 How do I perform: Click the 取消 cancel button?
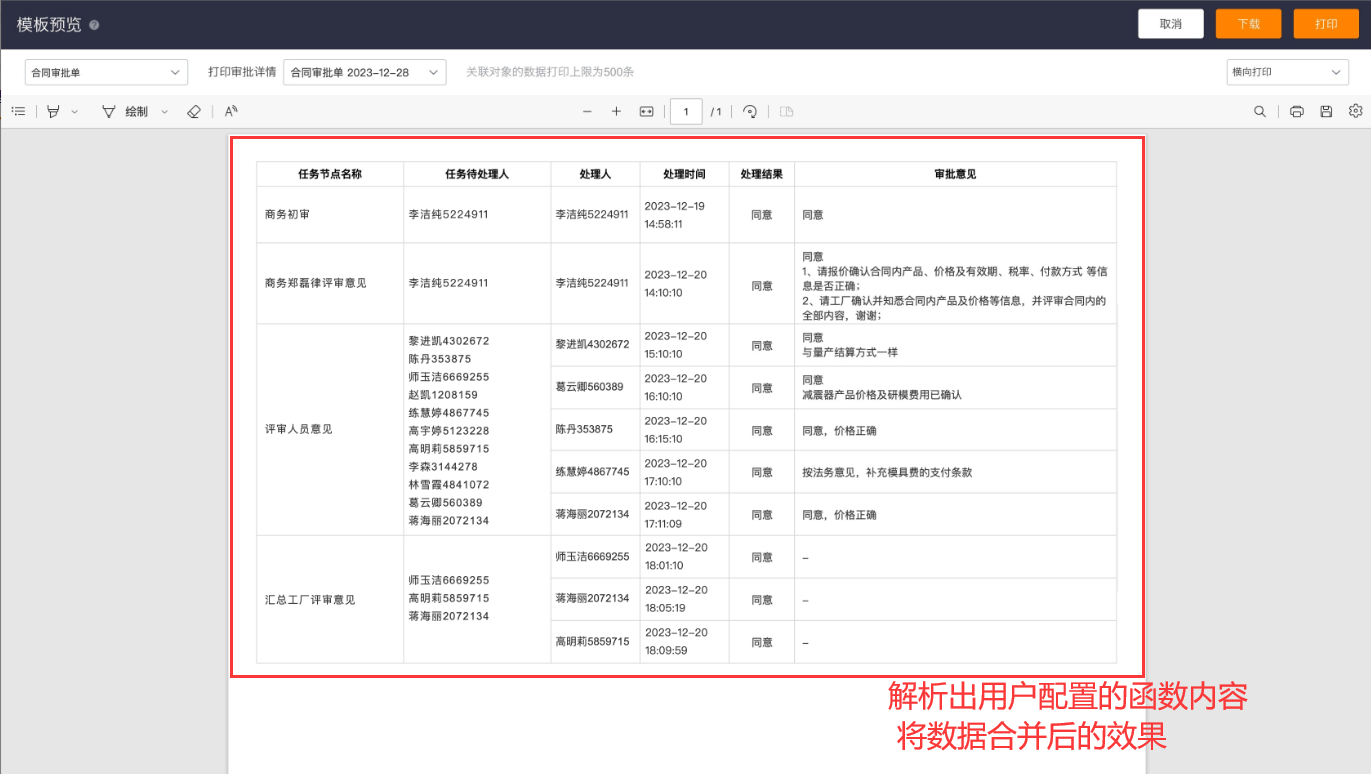pyautogui.click(x=1170, y=22)
